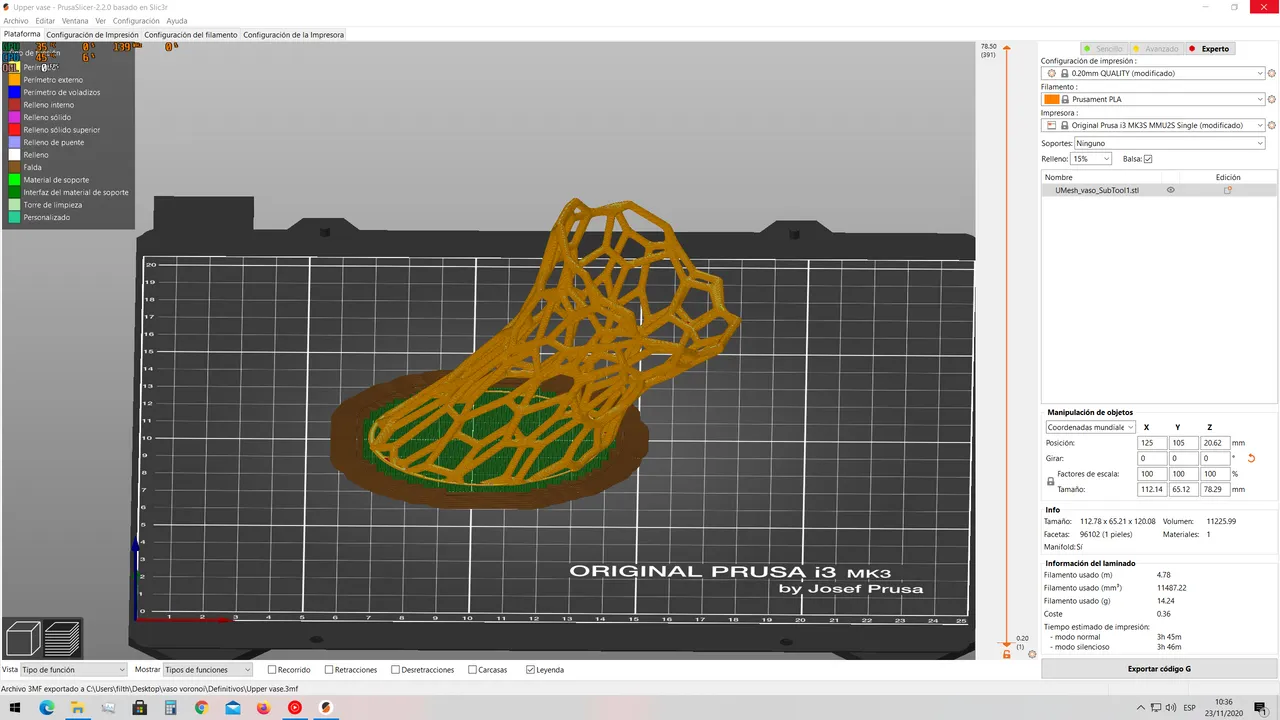This screenshot has width=1280, height=720.
Task: Disable the Leyenda checkbox
Action: [530, 669]
